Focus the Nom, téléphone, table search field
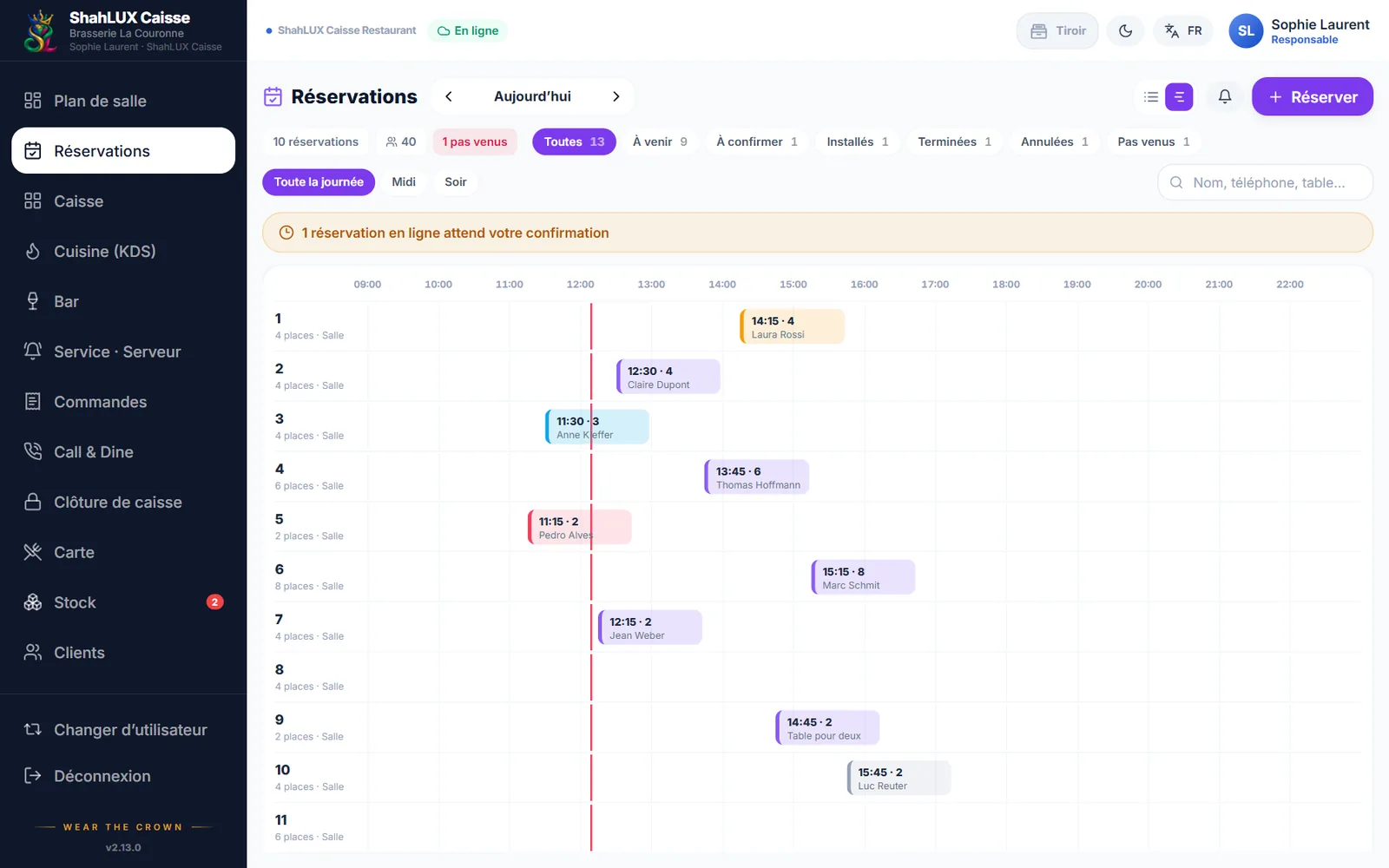Image resolution: width=1389 pixels, height=868 pixels. 1265,182
